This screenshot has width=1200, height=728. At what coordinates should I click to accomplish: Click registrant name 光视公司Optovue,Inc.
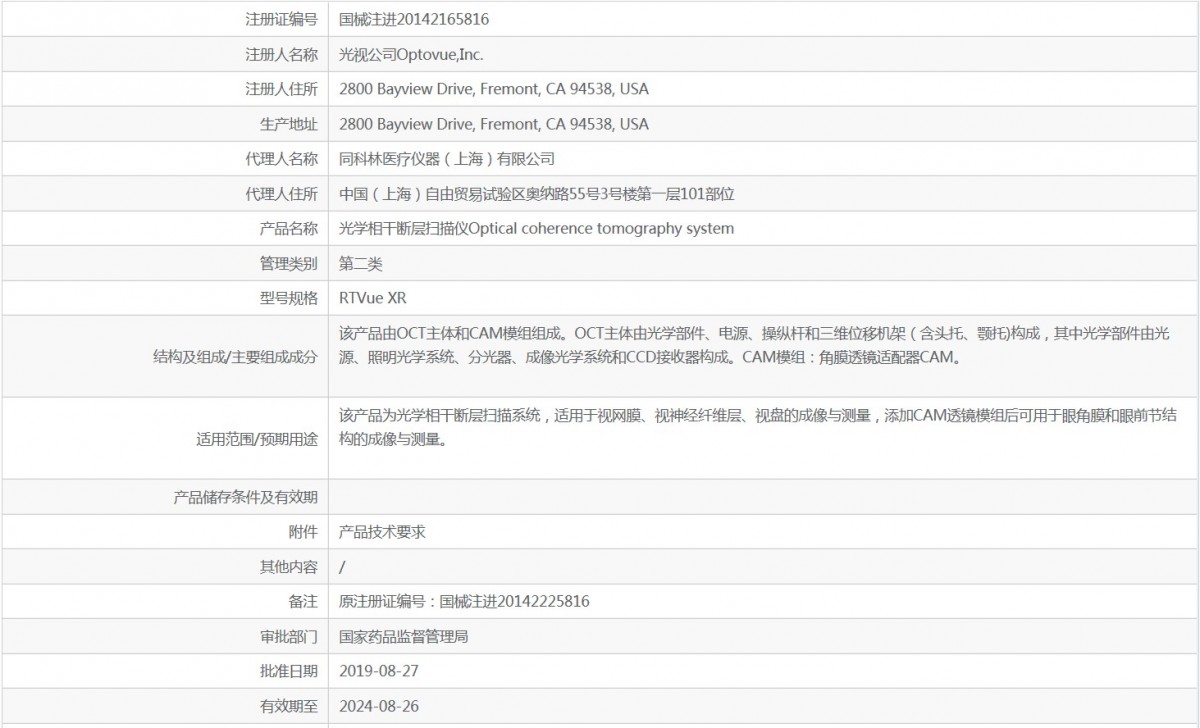point(412,54)
